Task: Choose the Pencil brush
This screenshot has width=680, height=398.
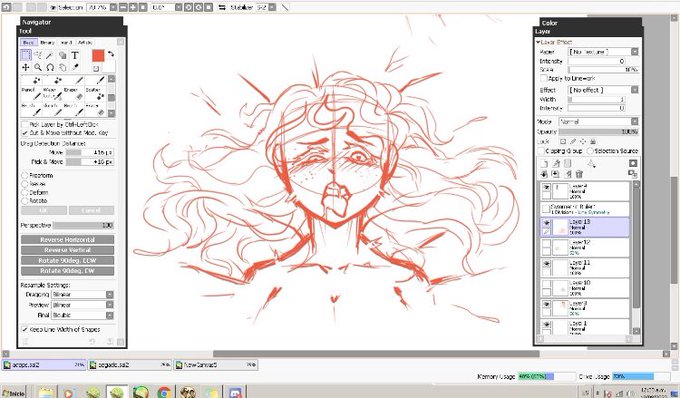Action: (31, 93)
